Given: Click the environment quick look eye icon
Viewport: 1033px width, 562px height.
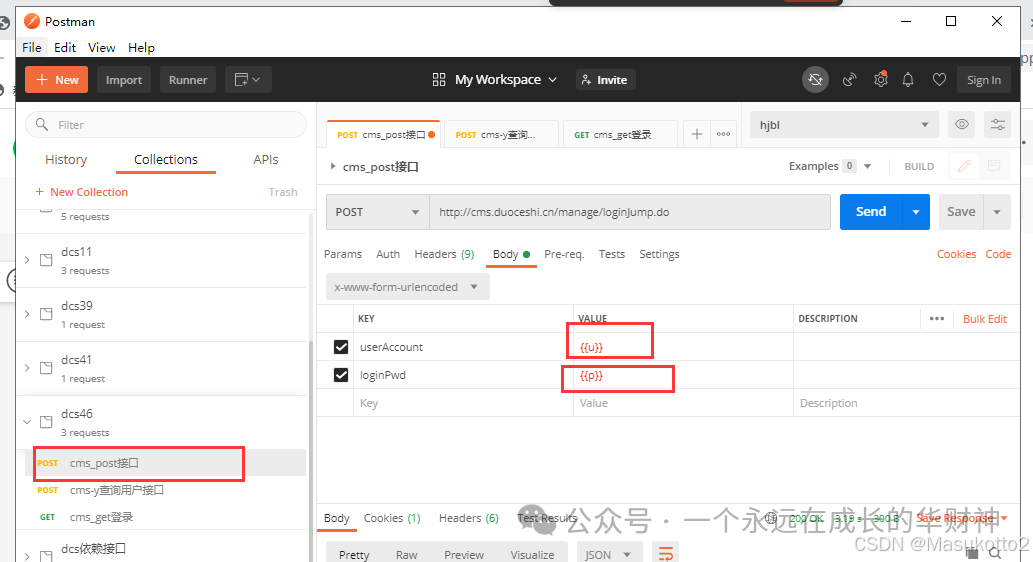Looking at the screenshot, I should (962, 125).
